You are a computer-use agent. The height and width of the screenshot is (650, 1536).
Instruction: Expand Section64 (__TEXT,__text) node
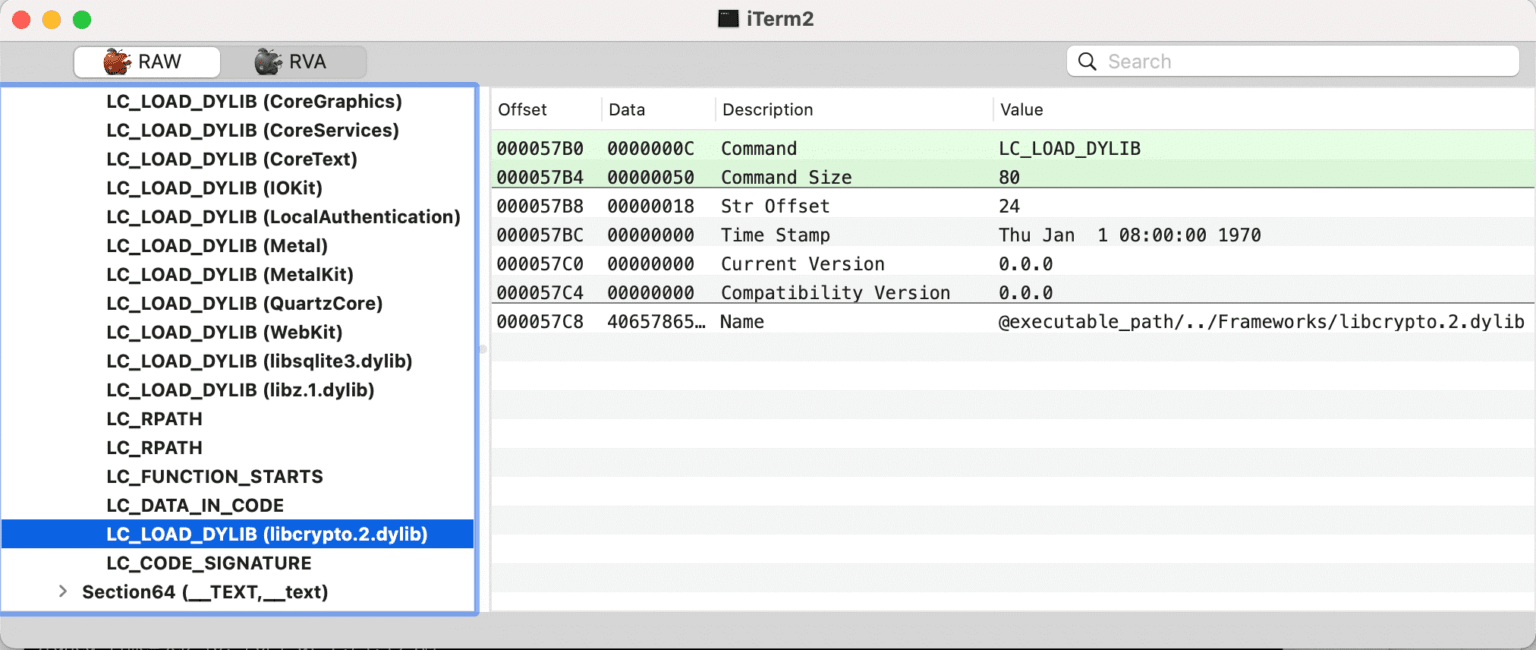click(63, 592)
